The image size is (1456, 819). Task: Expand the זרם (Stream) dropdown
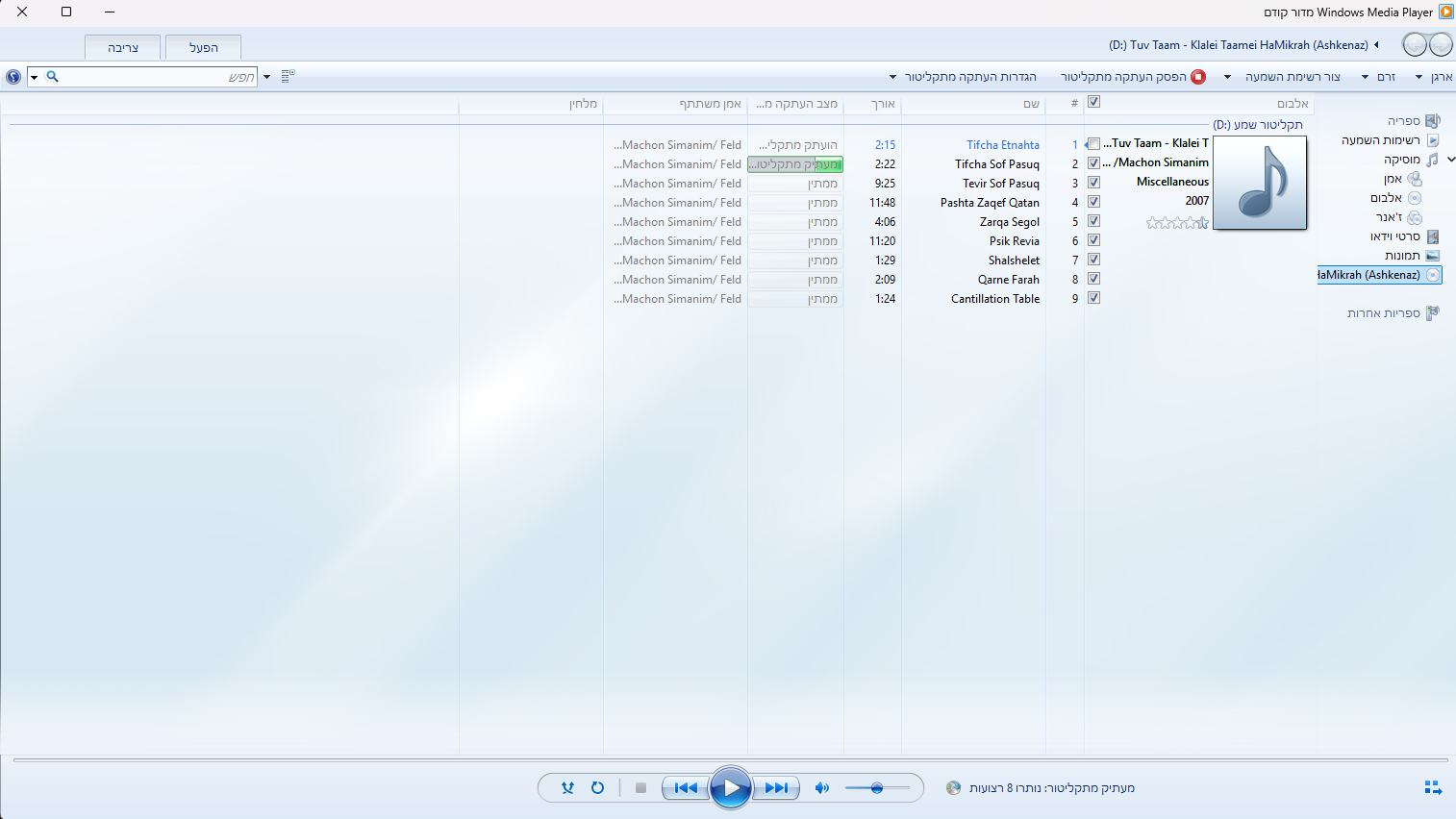[x=1378, y=77]
